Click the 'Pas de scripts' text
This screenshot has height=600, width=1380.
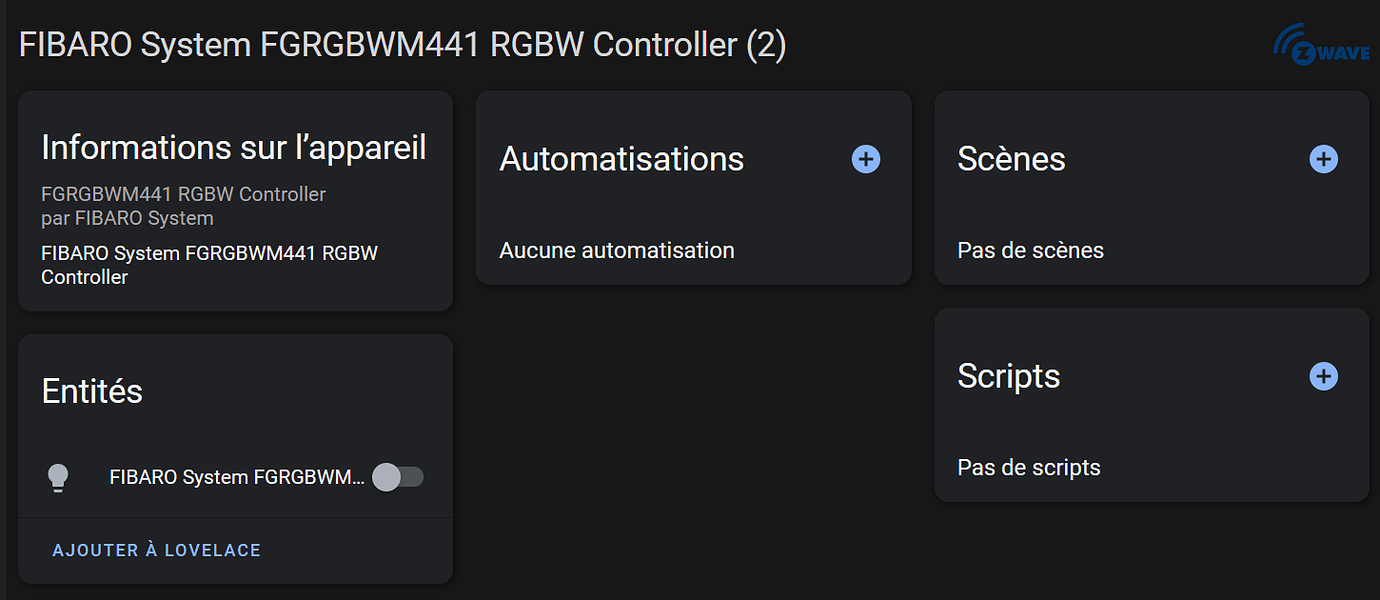click(1028, 467)
